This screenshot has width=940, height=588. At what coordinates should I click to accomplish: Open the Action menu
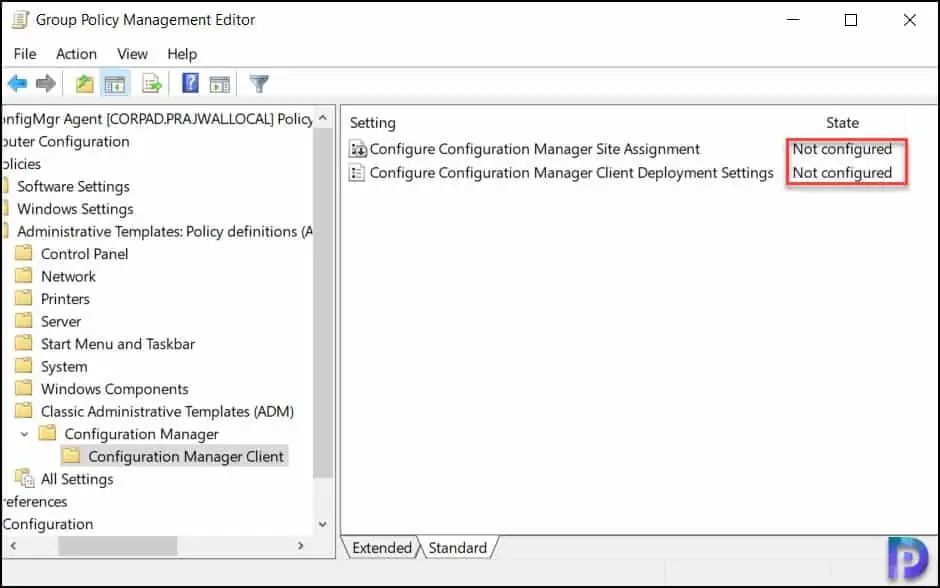point(76,54)
